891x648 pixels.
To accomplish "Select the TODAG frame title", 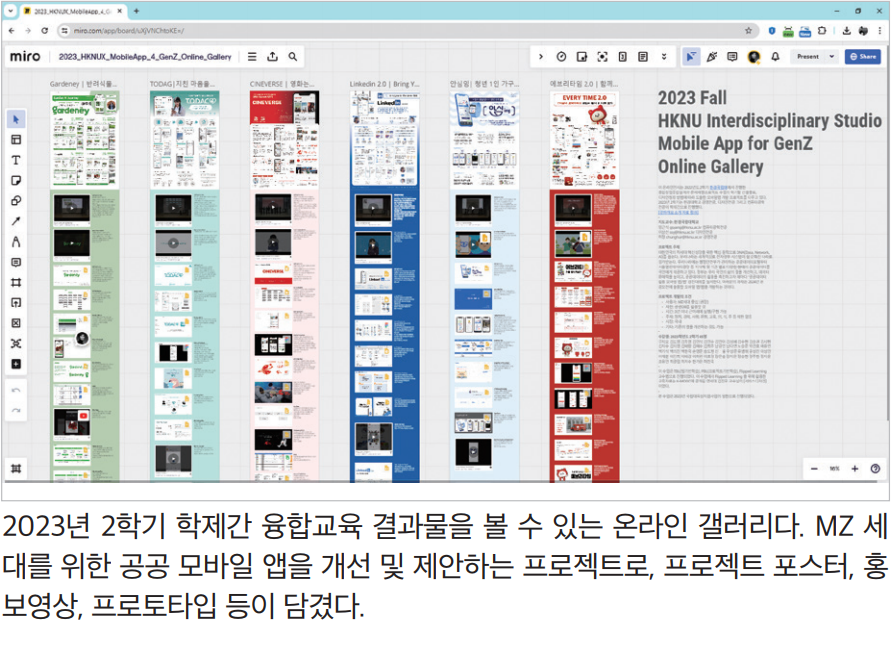I will click(x=182, y=84).
